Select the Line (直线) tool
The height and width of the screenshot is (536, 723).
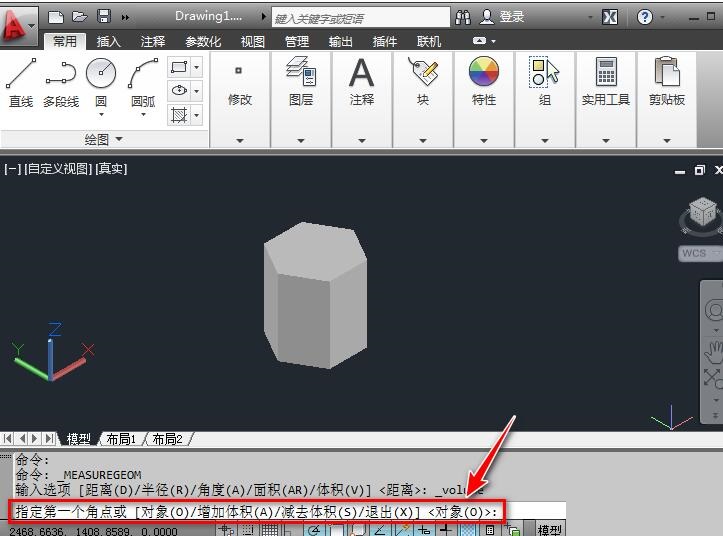21,82
